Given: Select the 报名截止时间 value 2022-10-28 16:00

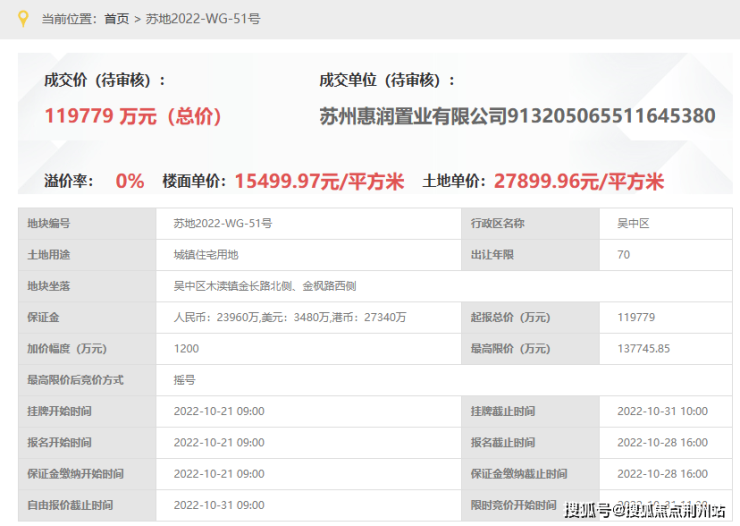Looking at the screenshot, I should [662, 442].
